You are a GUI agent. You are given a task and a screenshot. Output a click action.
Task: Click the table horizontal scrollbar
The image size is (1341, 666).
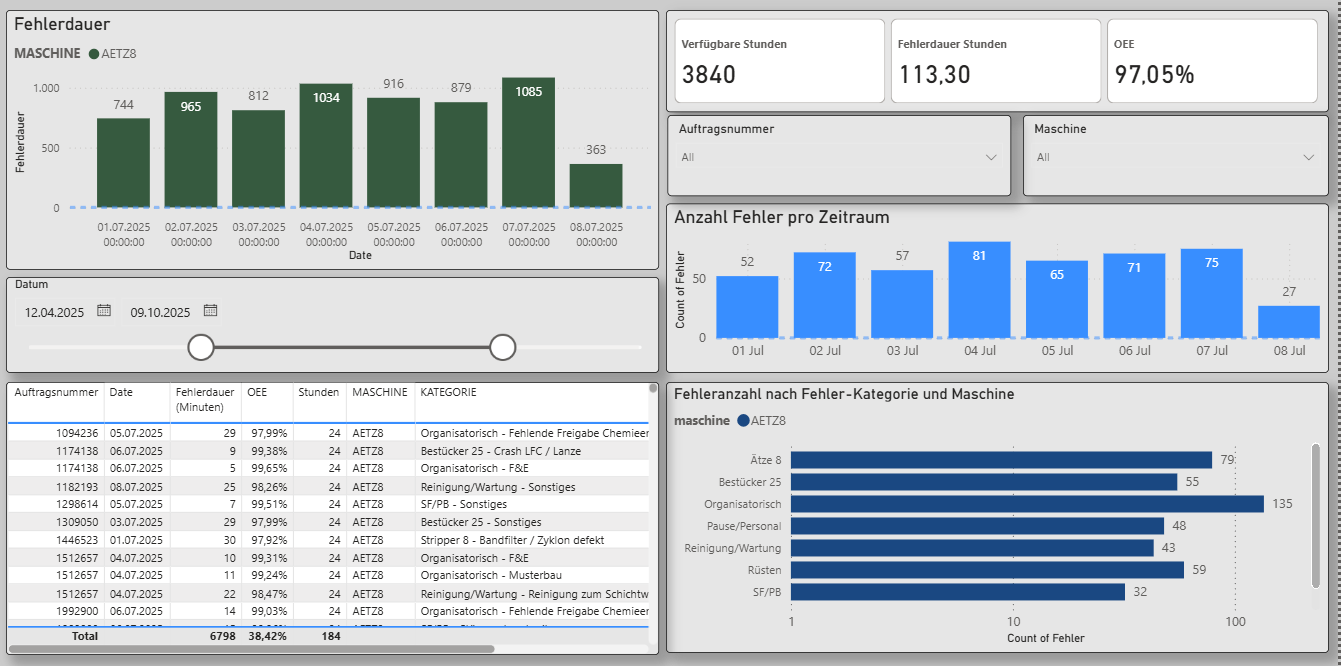point(250,649)
